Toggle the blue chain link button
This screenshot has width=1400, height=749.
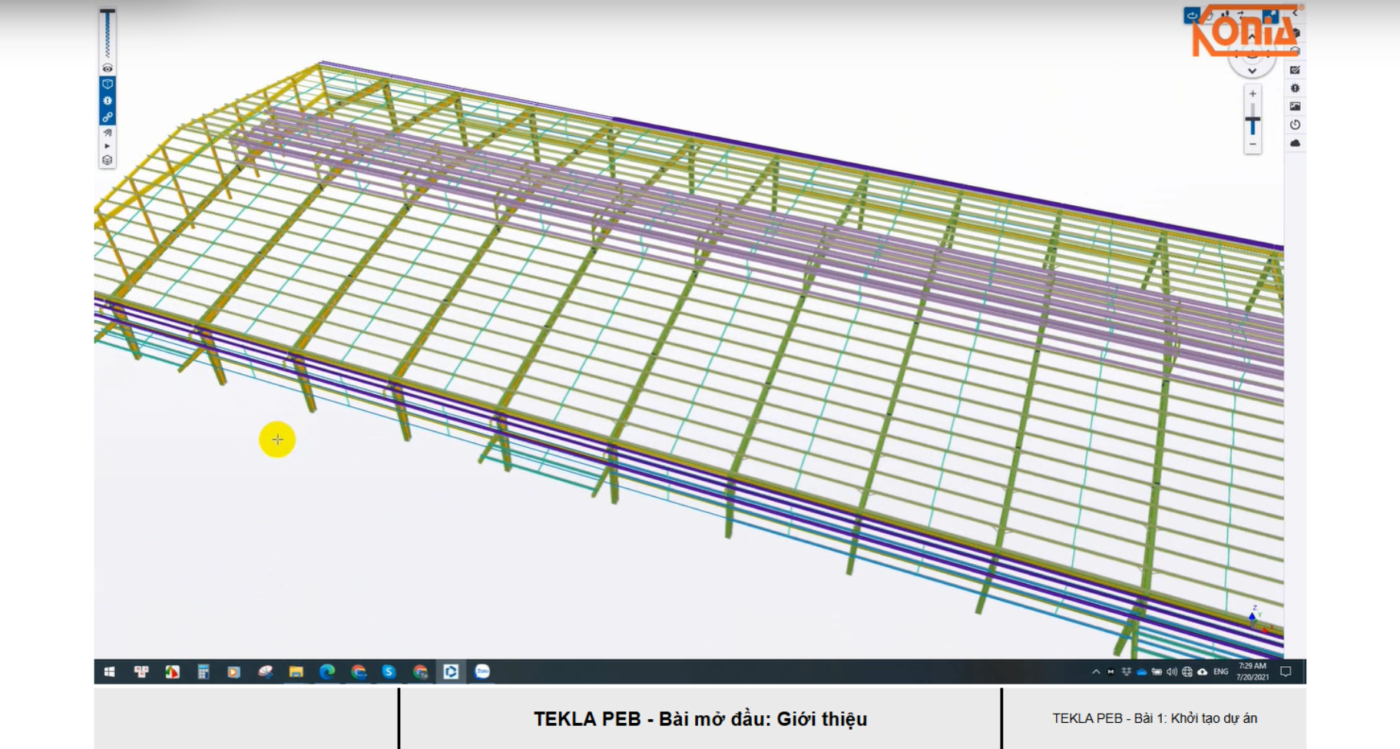pos(107,117)
